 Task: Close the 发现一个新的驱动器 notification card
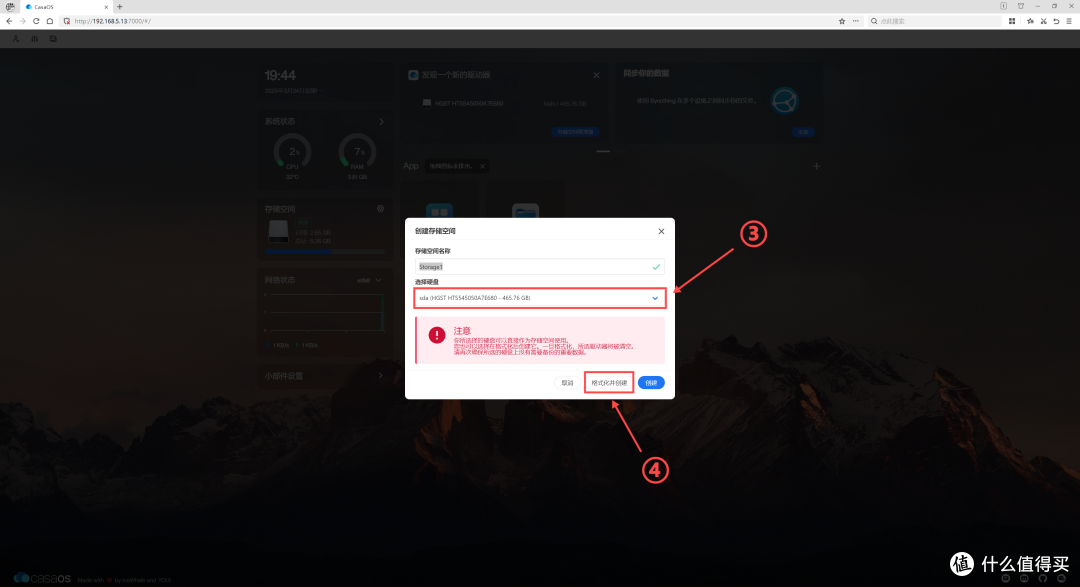click(x=596, y=75)
